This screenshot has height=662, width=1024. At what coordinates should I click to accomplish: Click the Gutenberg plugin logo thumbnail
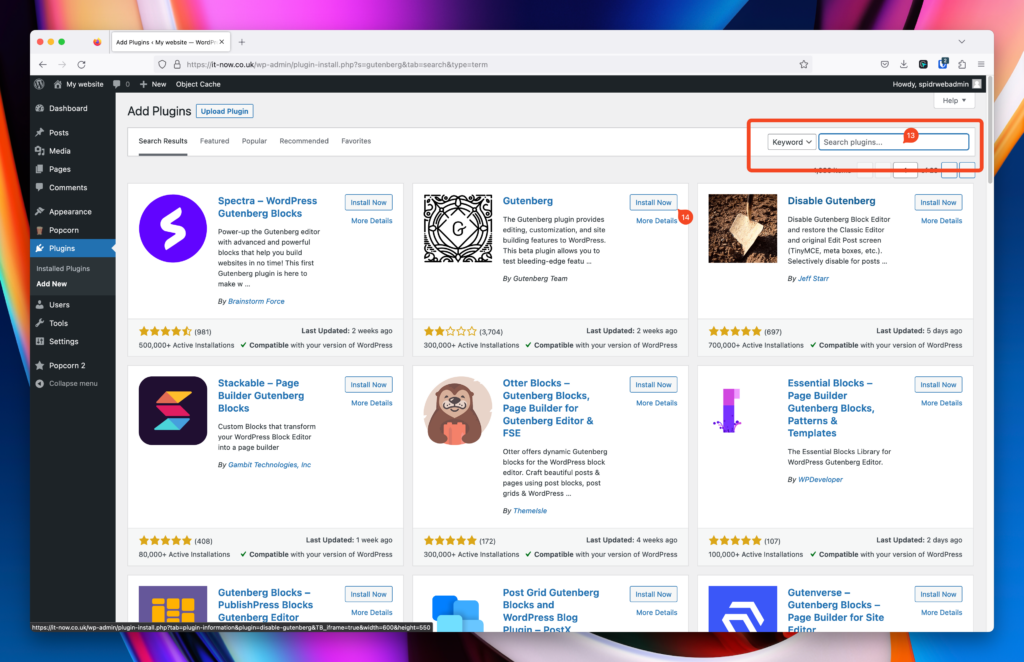(x=458, y=229)
